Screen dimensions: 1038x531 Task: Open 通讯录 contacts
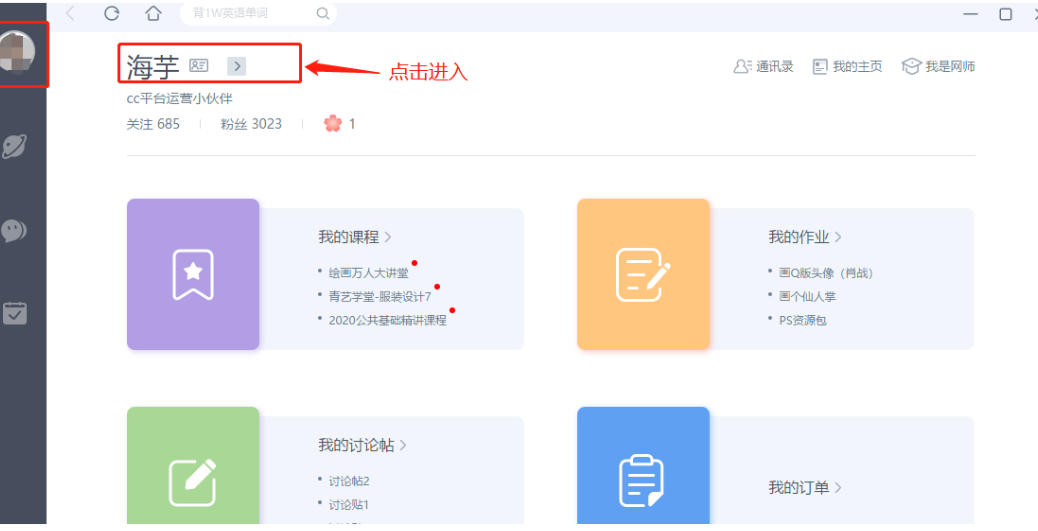763,66
